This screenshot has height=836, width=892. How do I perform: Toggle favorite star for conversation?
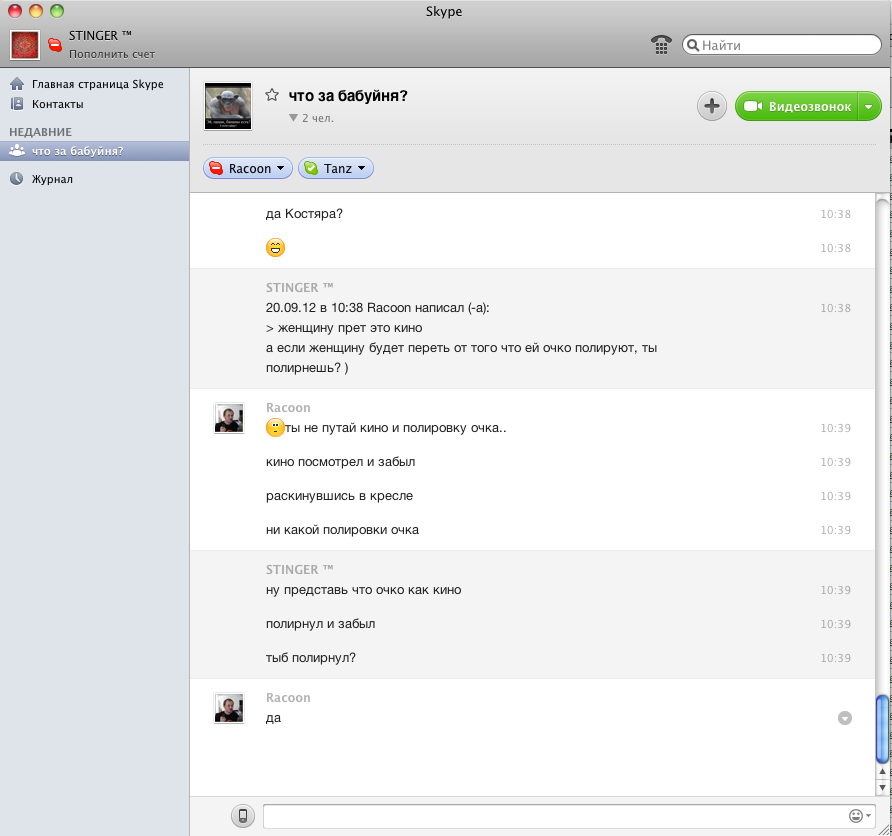point(272,95)
